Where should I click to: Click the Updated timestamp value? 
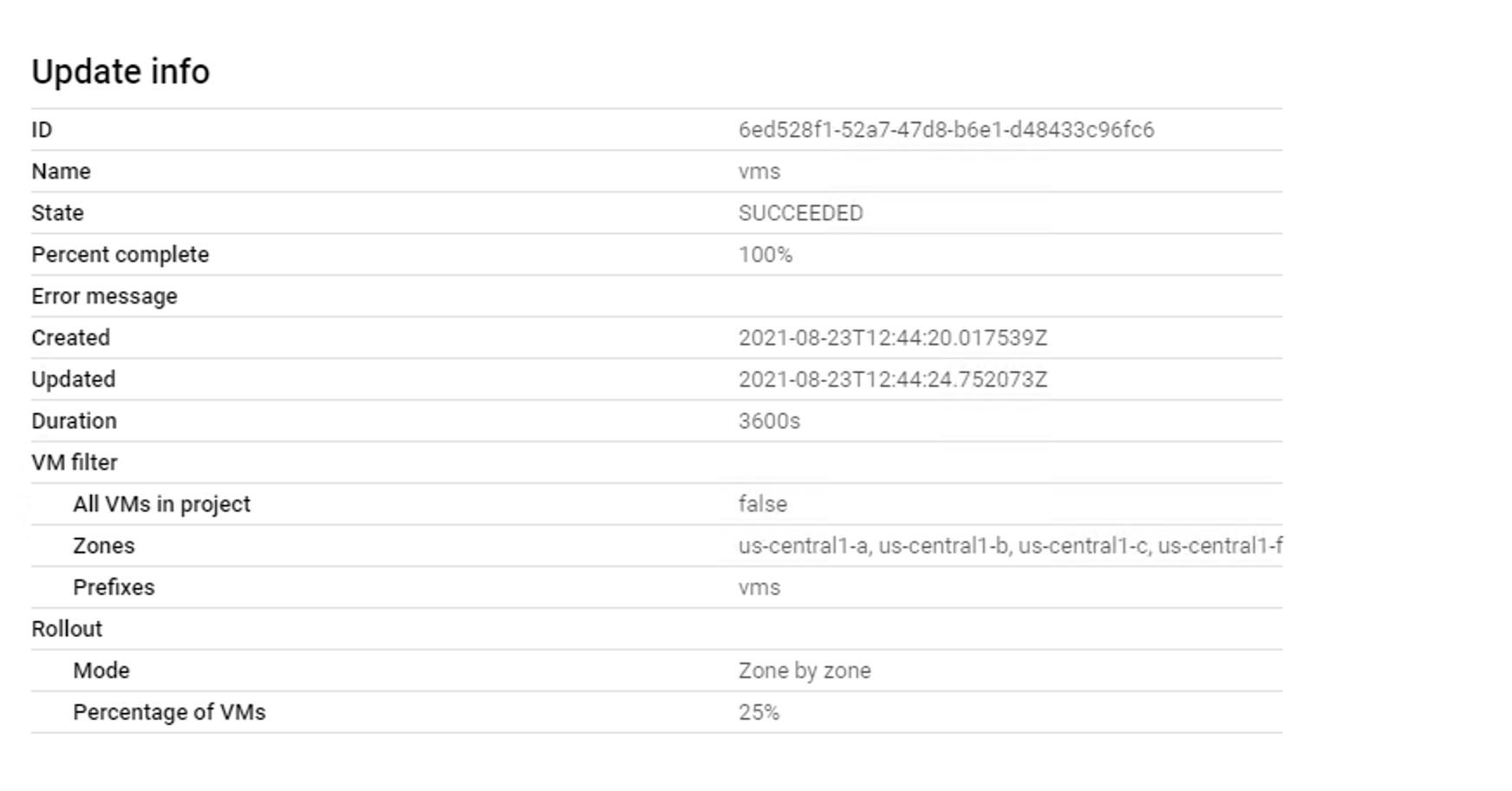pyautogui.click(x=893, y=380)
